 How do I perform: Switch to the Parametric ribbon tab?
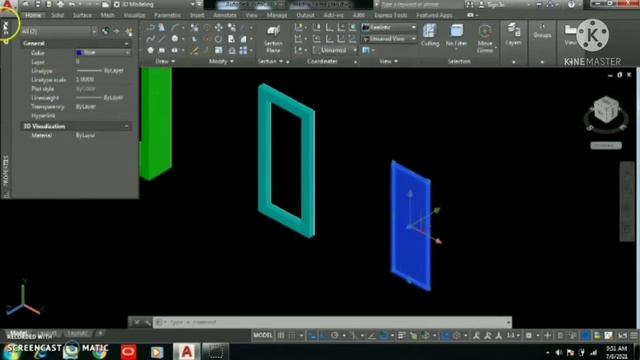click(x=168, y=15)
